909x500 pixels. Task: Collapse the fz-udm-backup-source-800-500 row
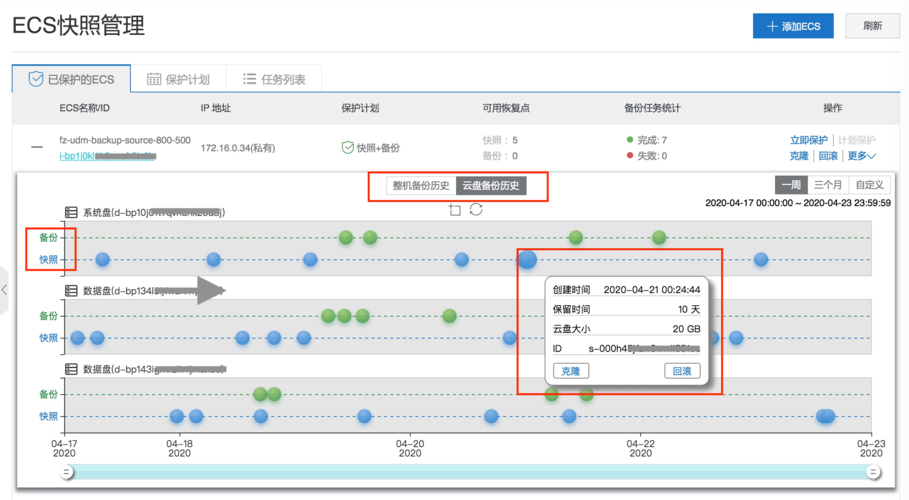(37, 147)
